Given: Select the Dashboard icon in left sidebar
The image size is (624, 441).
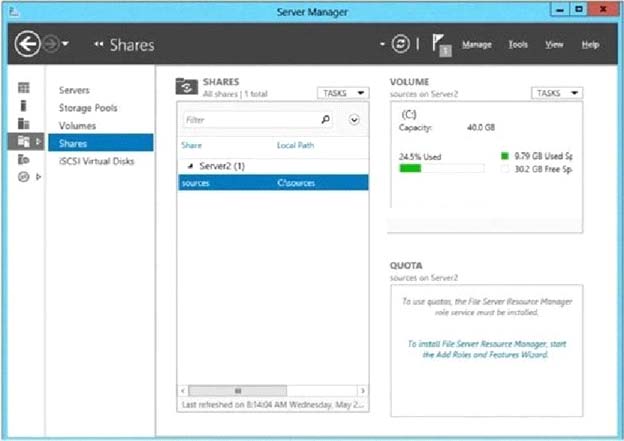Looking at the screenshot, I should point(24,89).
